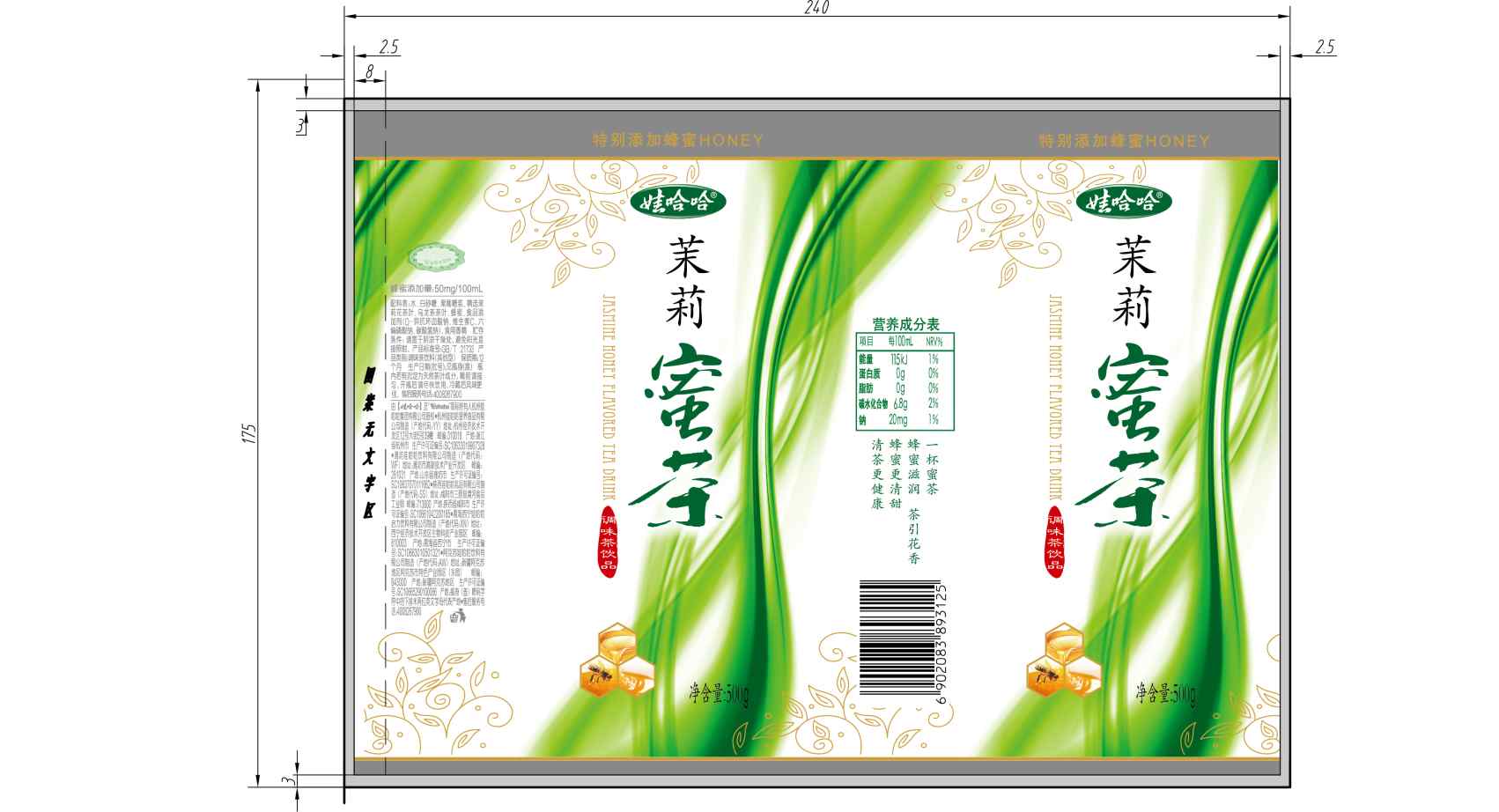Select the right honeycomb bee graphic

(x=1064, y=661)
